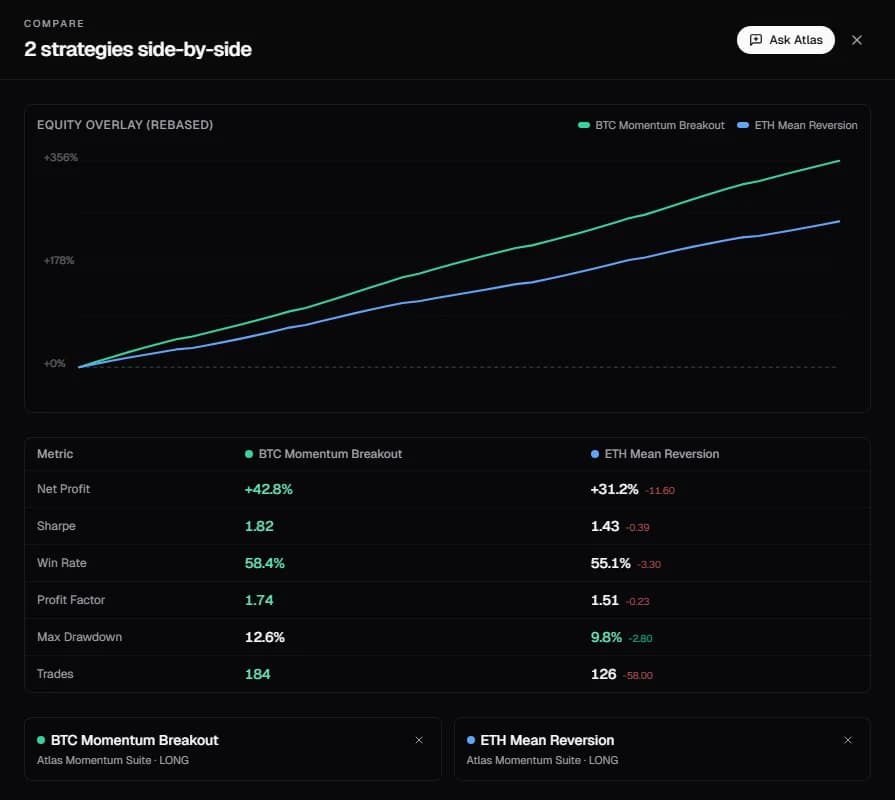The height and width of the screenshot is (800, 895).
Task: Click the green dot in BTC column header
Action: (x=249, y=454)
